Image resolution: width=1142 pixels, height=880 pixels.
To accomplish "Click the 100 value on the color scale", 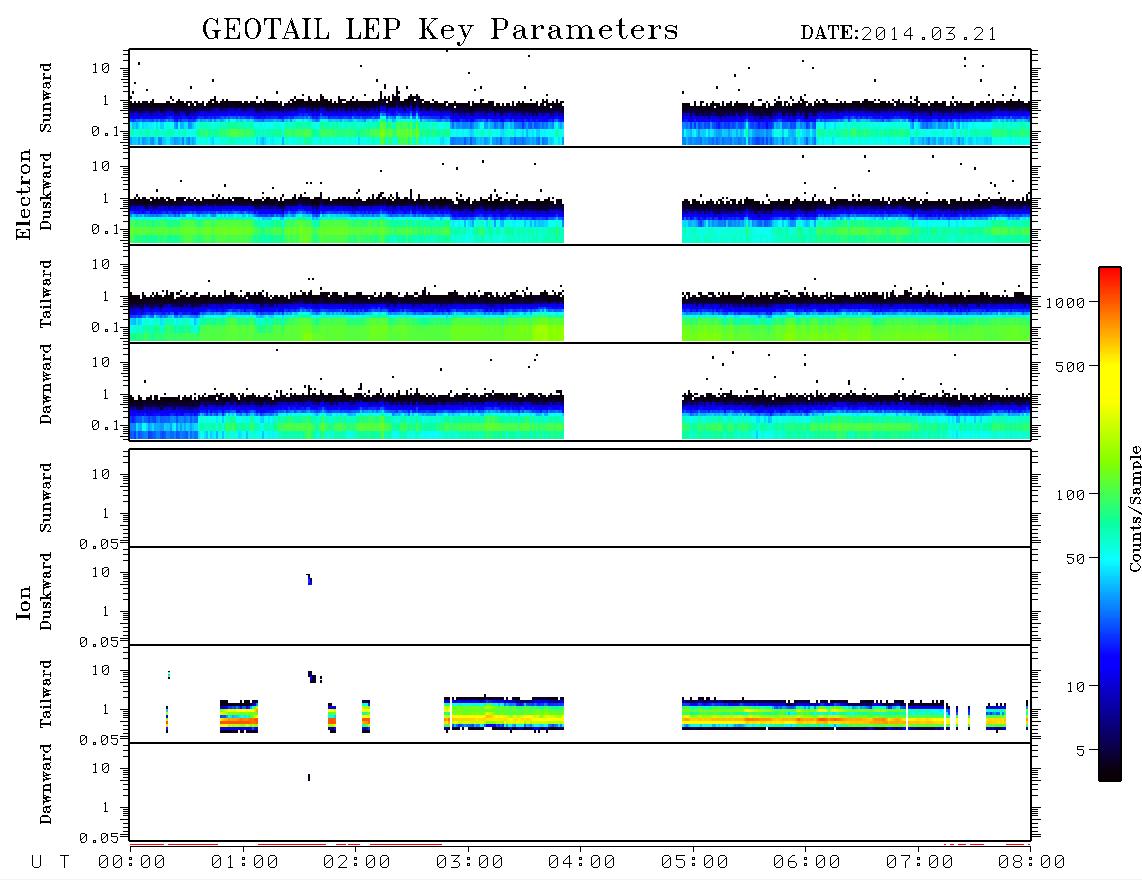I will tap(1071, 495).
